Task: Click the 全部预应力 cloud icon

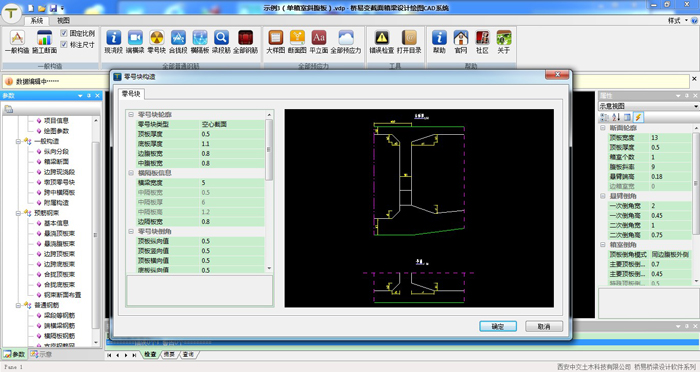Action: [346, 38]
